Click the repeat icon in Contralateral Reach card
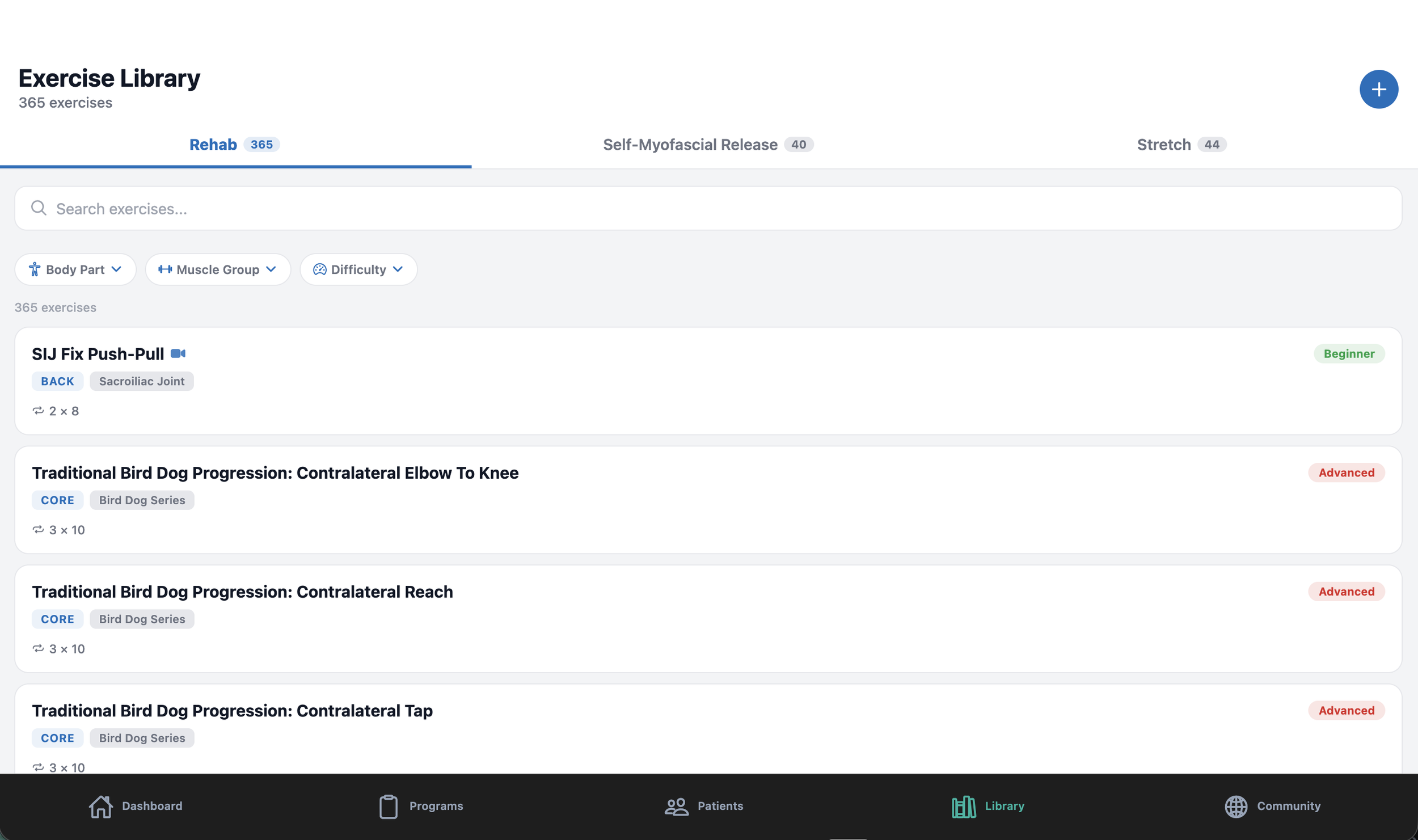 click(x=38, y=648)
